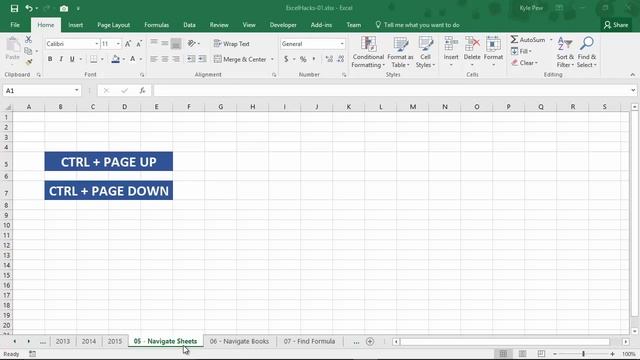The width and height of the screenshot is (640, 360).
Task: Click the Share button
Action: (x=616, y=25)
